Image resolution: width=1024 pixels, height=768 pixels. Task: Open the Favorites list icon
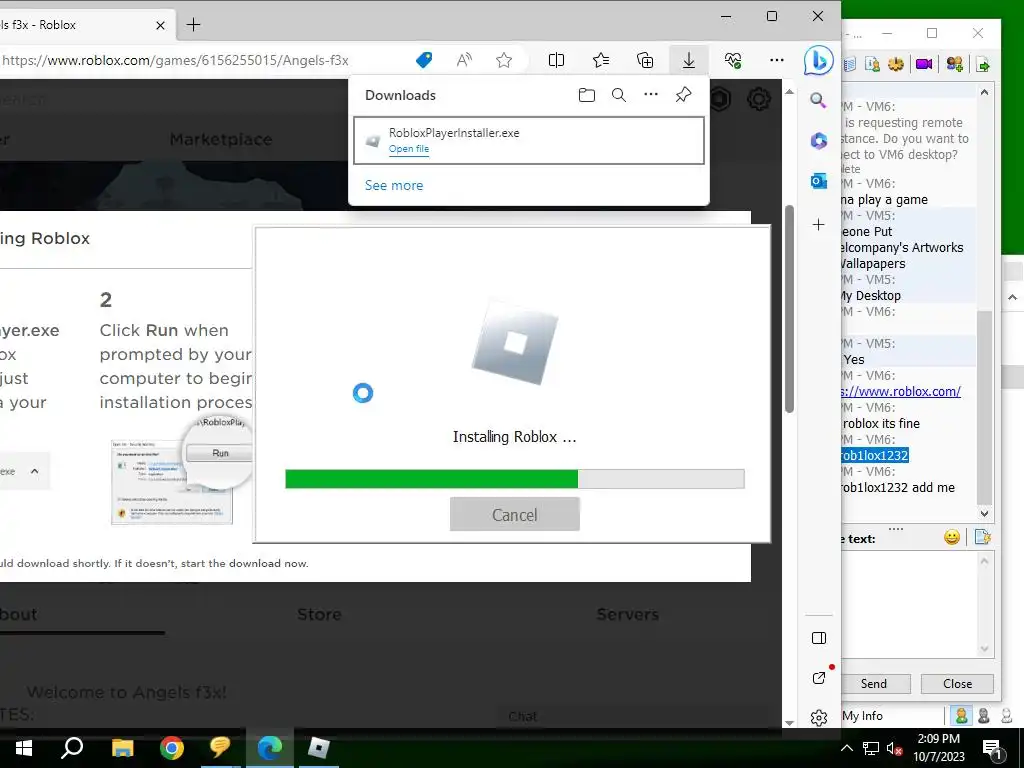(x=601, y=60)
